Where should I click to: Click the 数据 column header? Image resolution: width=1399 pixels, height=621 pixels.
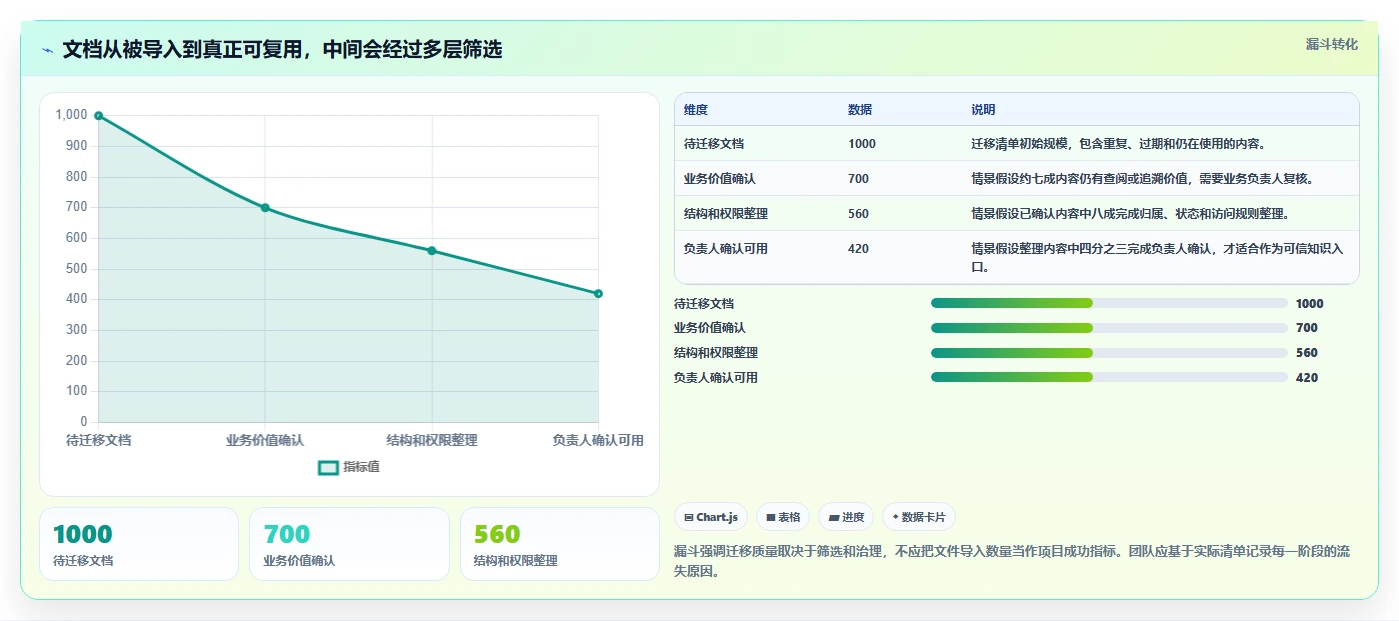(x=860, y=110)
